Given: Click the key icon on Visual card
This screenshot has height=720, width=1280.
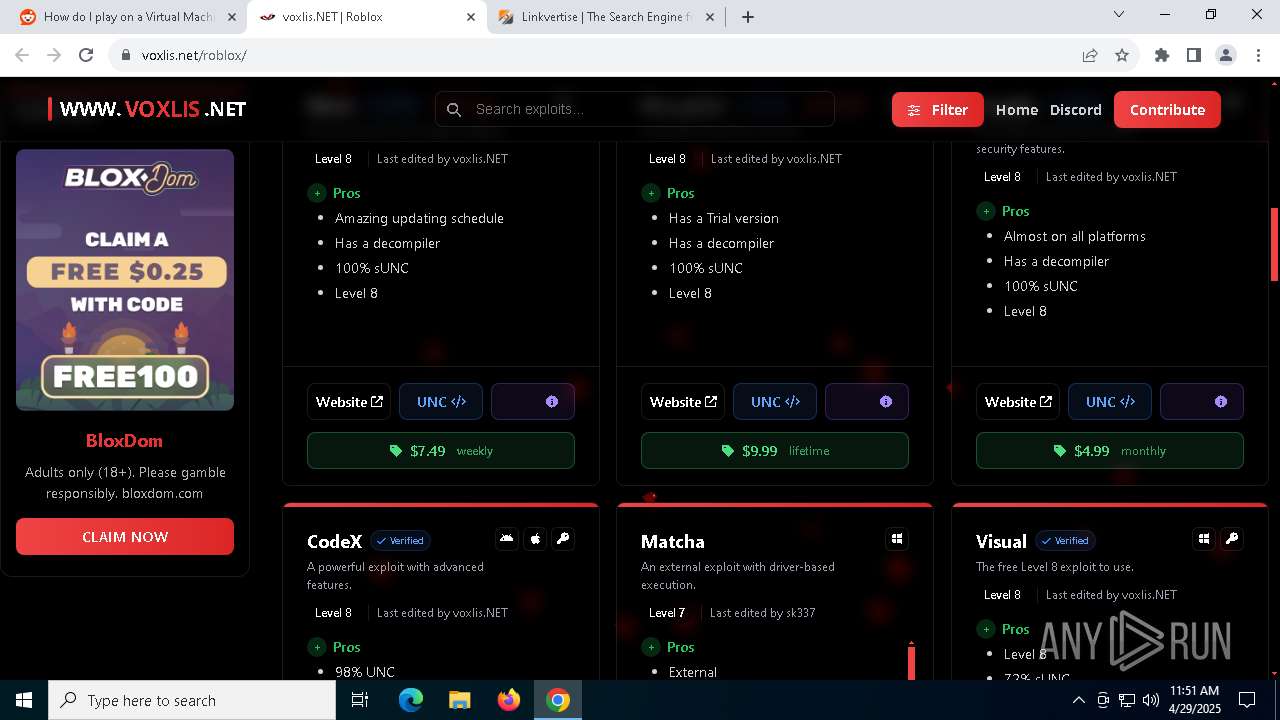Looking at the screenshot, I should click(x=1232, y=539).
